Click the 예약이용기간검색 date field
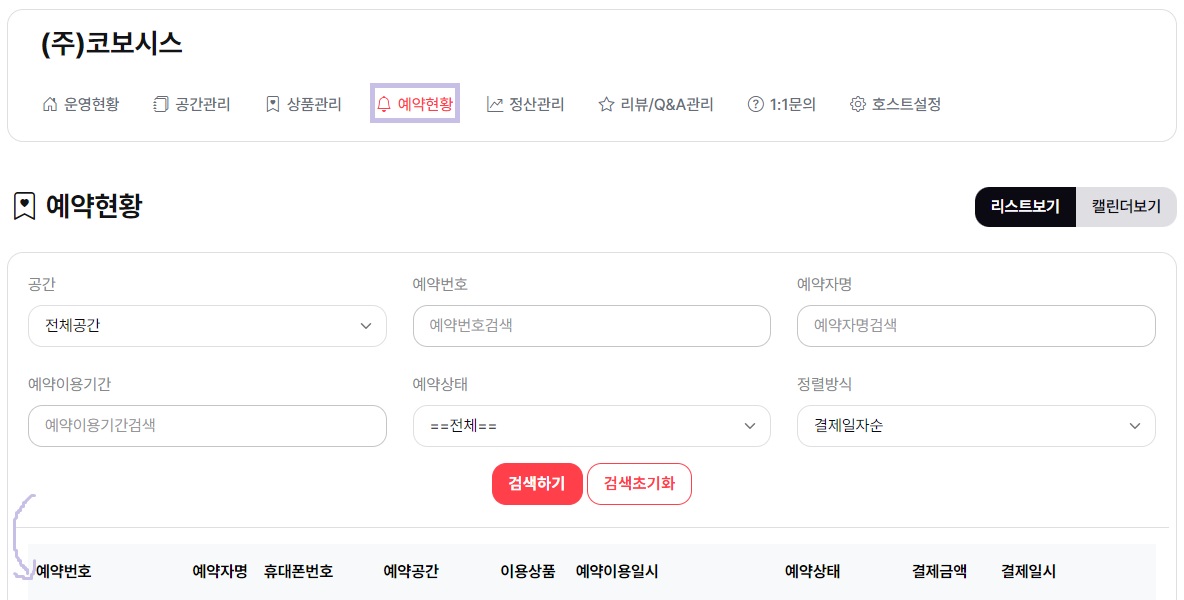The width and height of the screenshot is (1184, 600). (207, 426)
